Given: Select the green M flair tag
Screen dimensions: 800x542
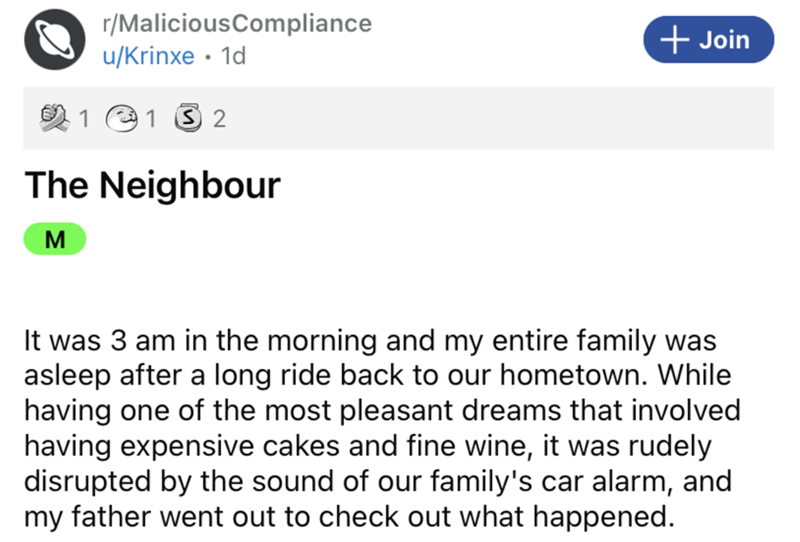Looking at the screenshot, I should point(55,241).
